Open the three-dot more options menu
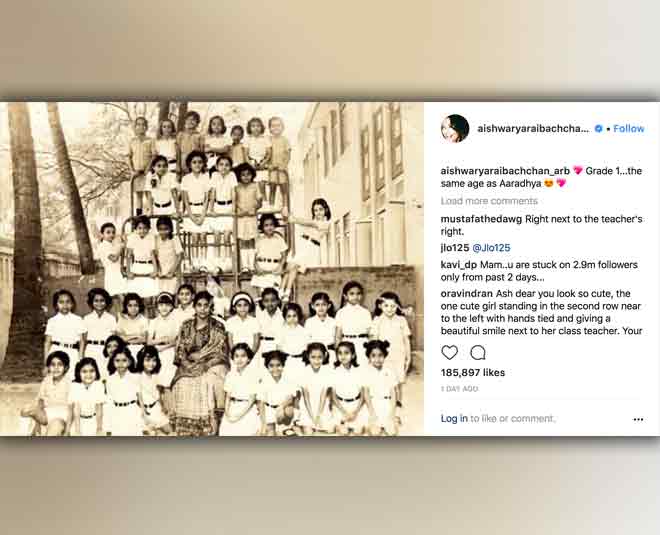660x535 pixels. pyautogui.click(x=638, y=419)
